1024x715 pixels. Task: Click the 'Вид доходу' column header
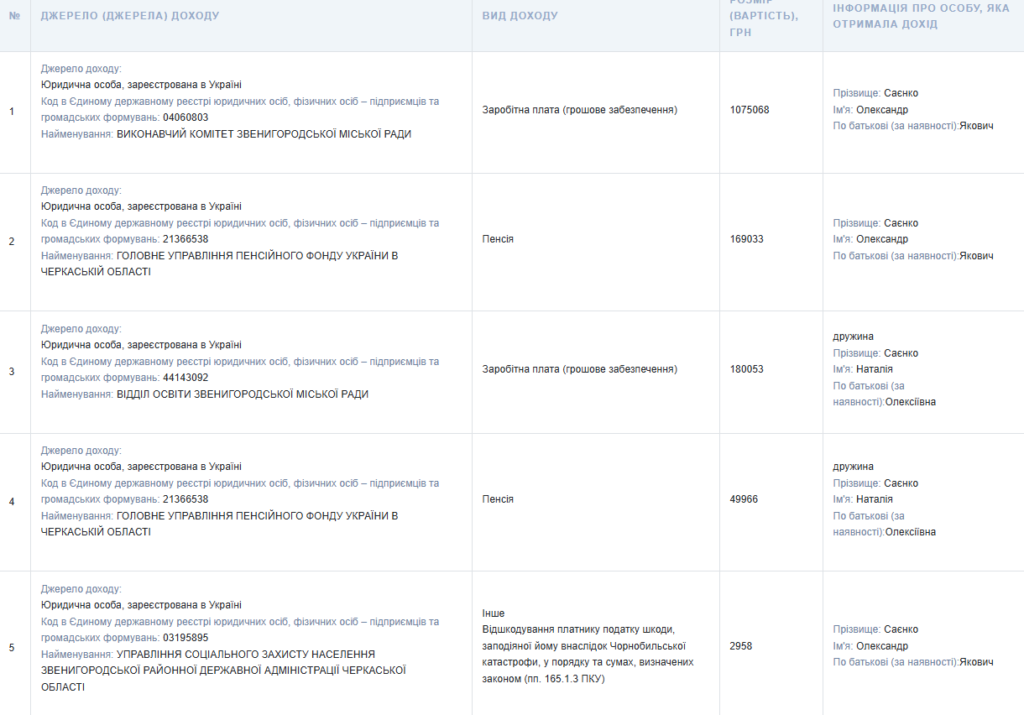pyautogui.click(x=520, y=17)
